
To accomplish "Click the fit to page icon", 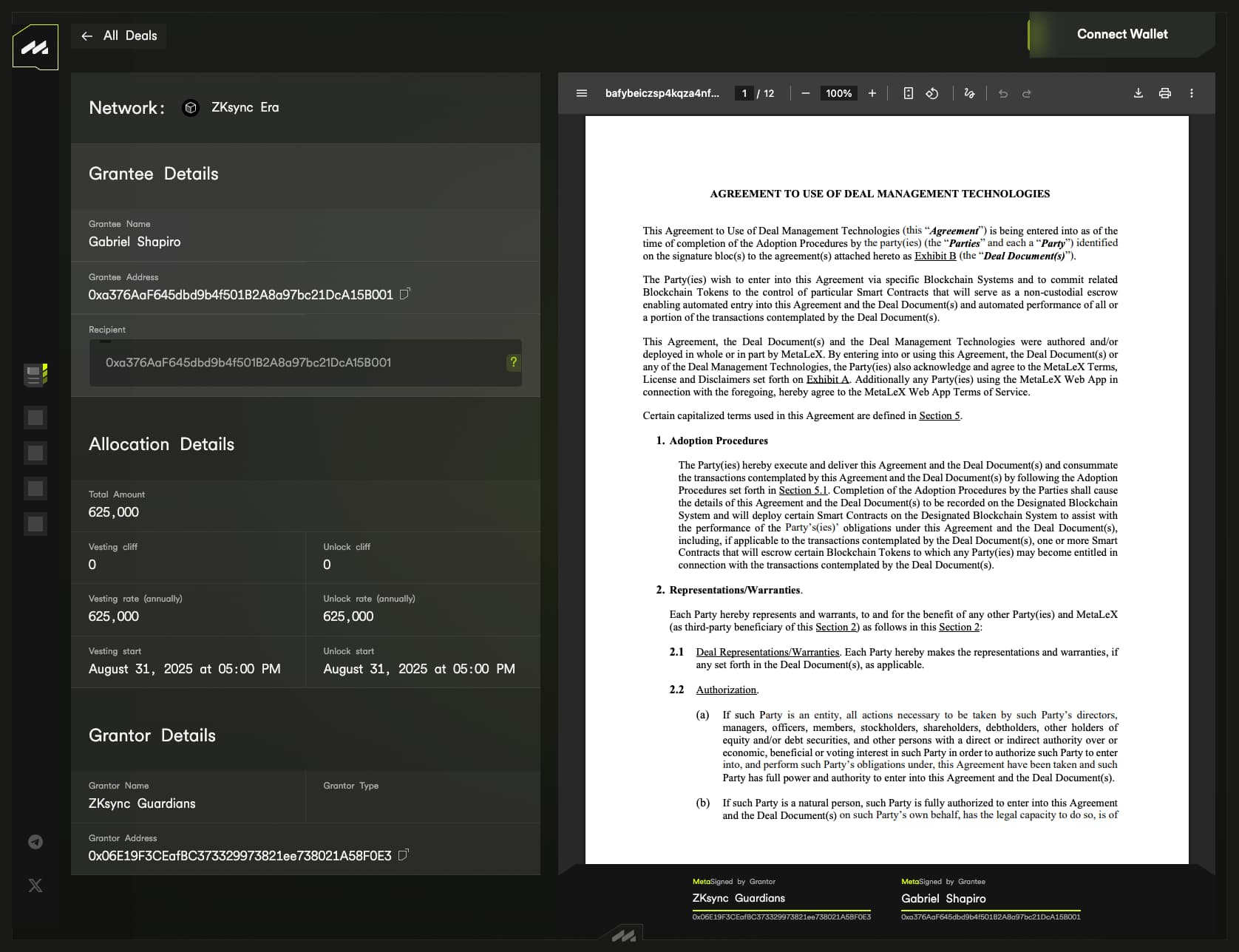I will (x=909, y=93).
